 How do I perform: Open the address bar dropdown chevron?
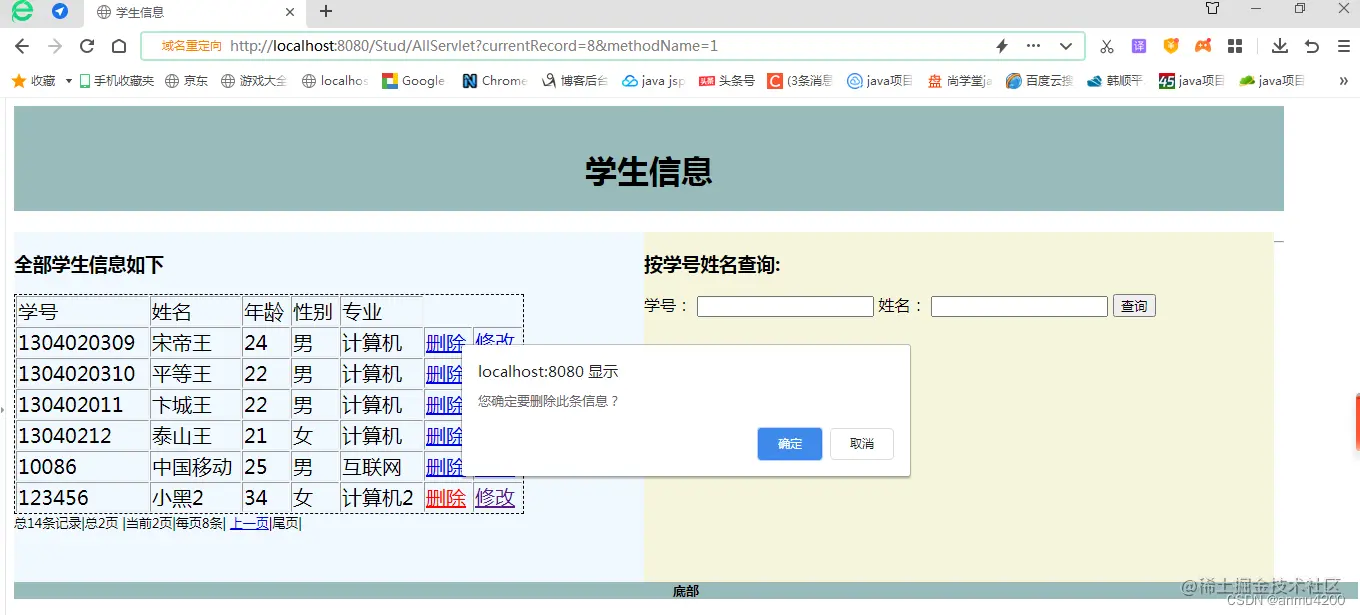point(1064,46)
